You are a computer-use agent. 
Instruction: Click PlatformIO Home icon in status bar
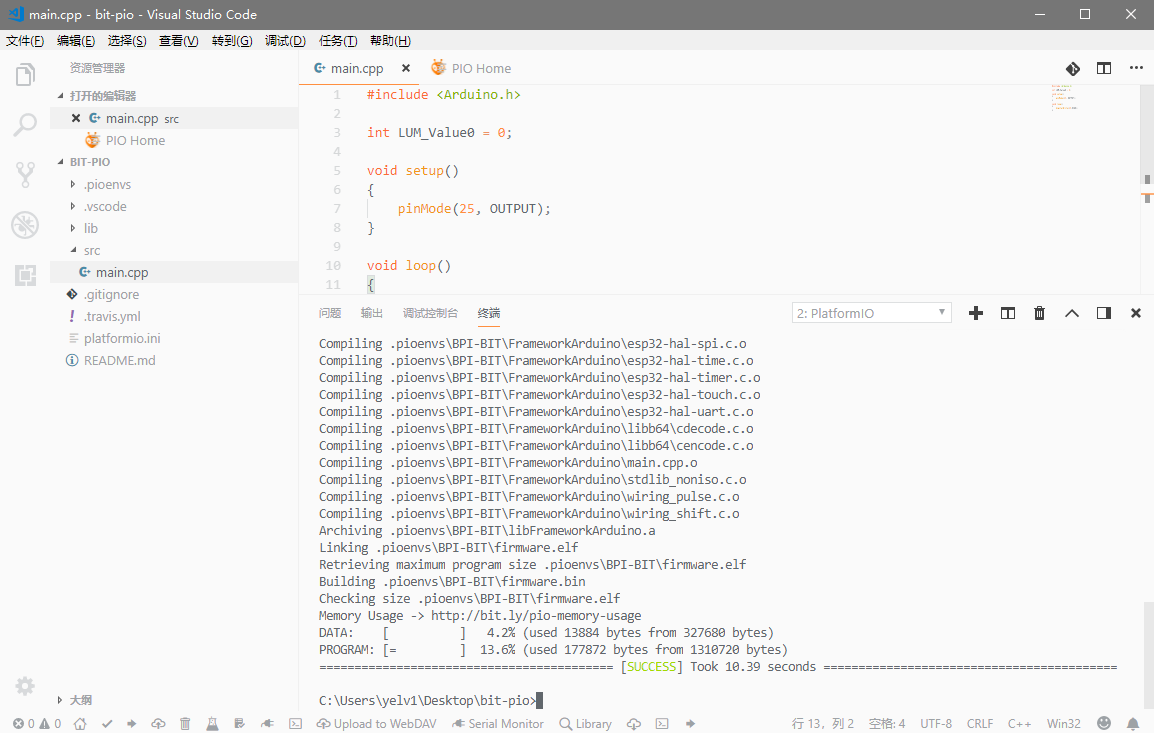pyautogui.click(x=80, y=724)
